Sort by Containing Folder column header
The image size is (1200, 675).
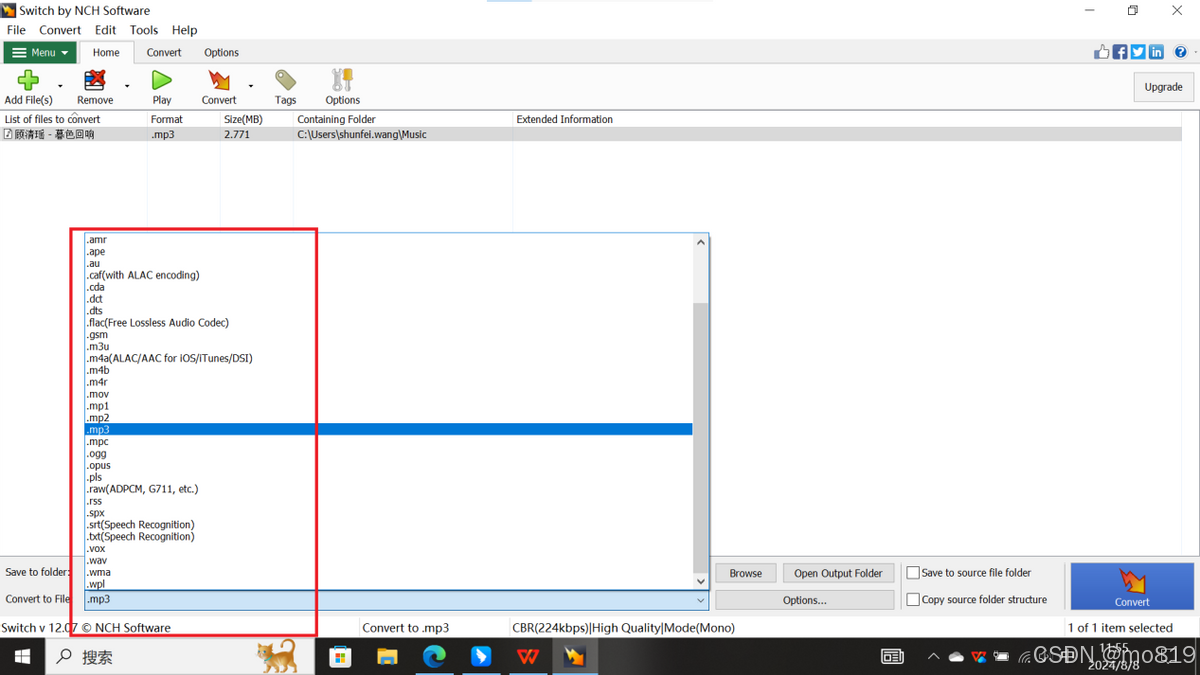(402, 119)
